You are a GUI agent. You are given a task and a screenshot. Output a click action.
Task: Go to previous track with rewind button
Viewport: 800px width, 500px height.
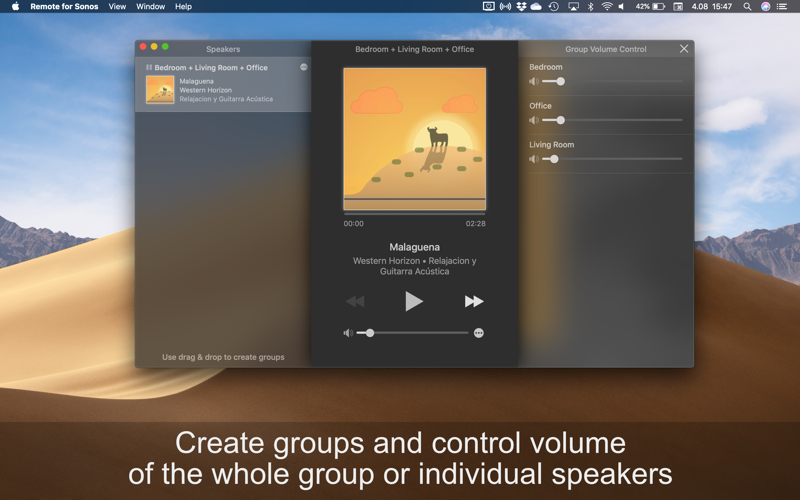(x=355, y=301)
